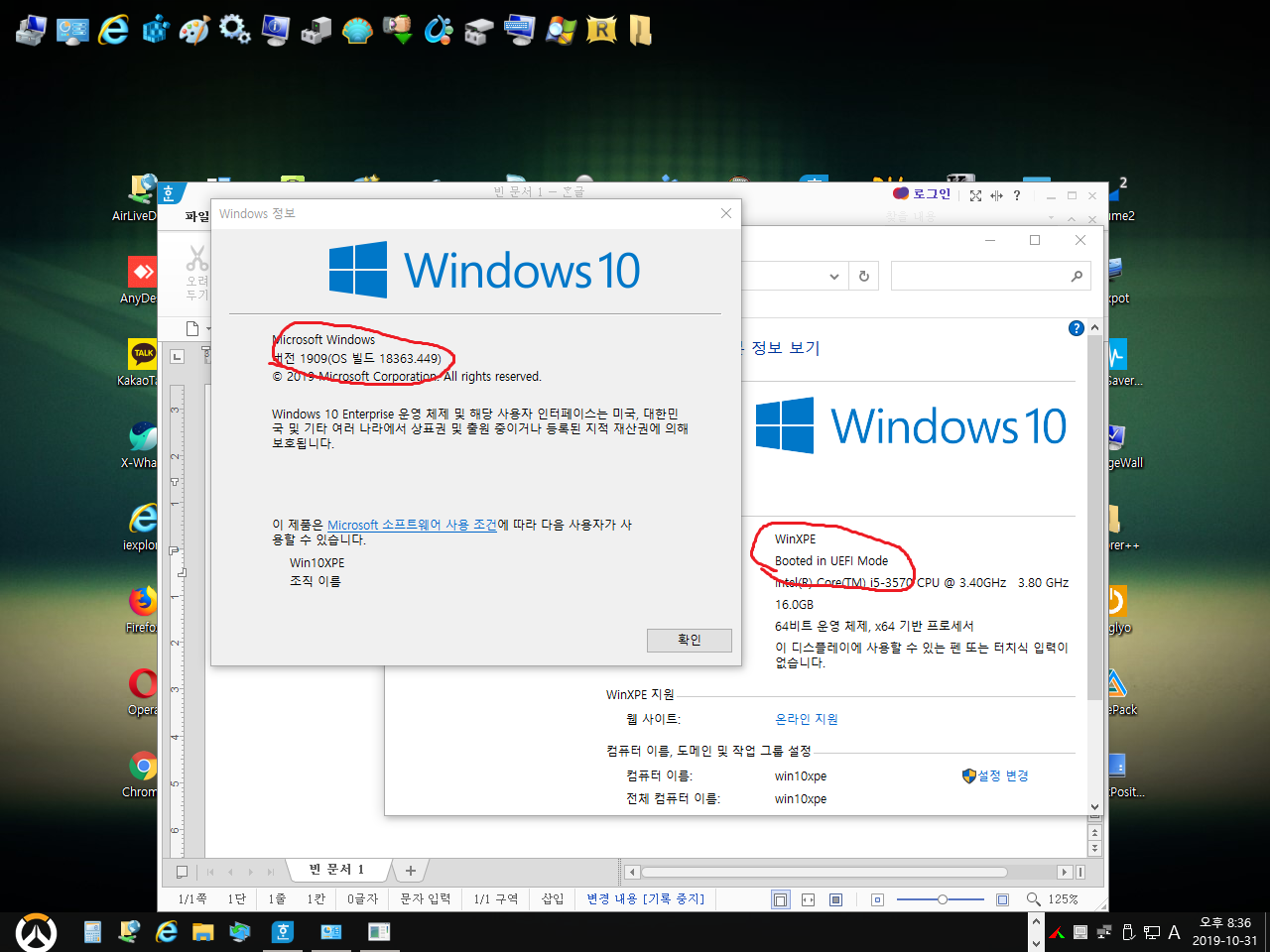Open the orange shell icon in top dock
The width and height of the screenshot is (1270, 952).
pyautogui.click(x=357, y=30)
